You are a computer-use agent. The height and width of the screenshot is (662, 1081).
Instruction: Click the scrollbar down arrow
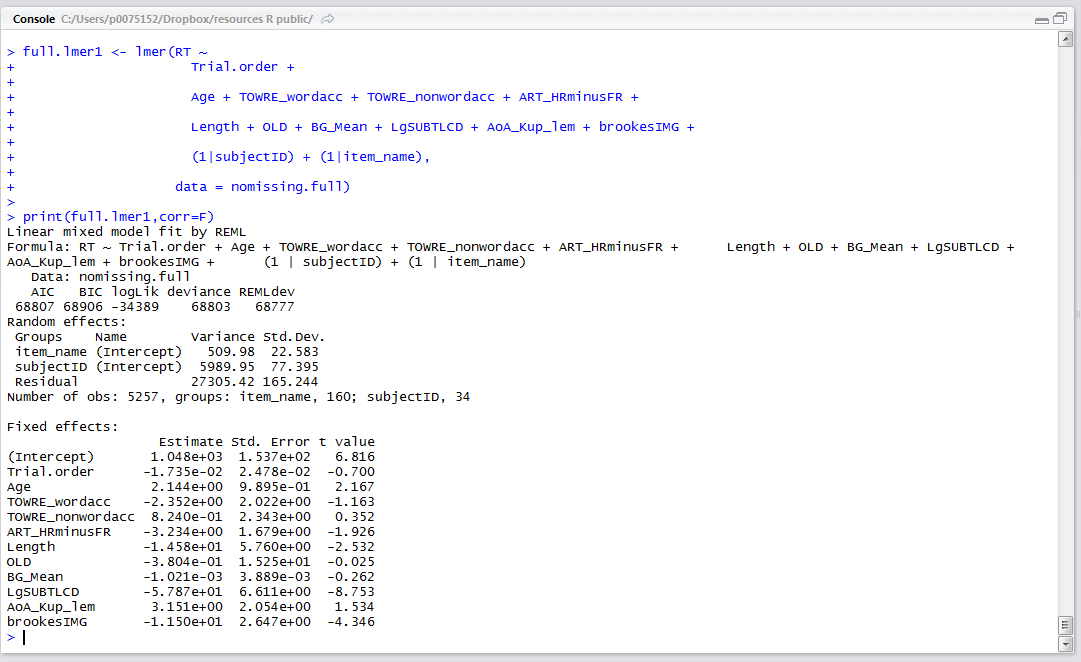tap(1066, 641)
